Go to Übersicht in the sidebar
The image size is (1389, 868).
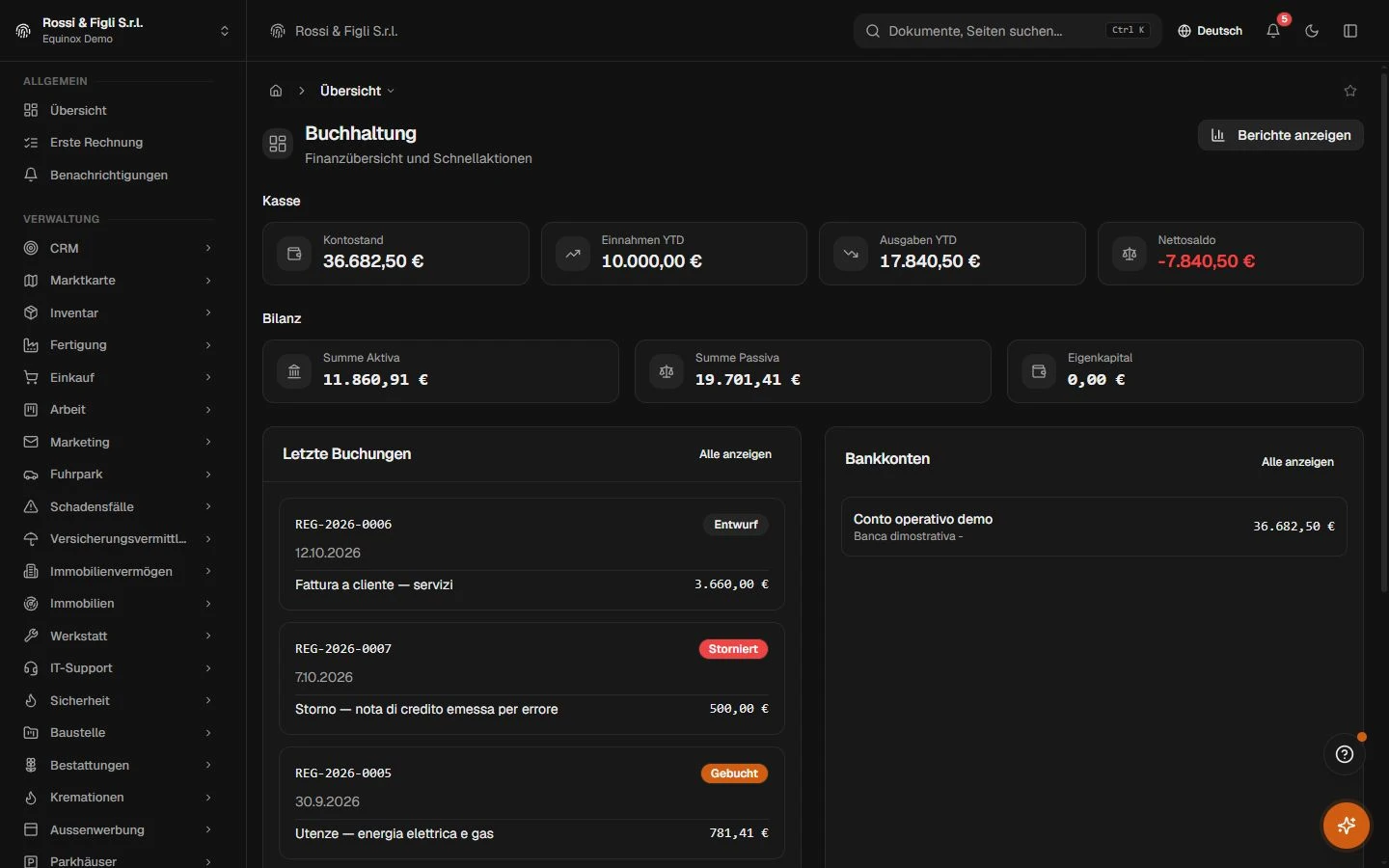[119, 110]
